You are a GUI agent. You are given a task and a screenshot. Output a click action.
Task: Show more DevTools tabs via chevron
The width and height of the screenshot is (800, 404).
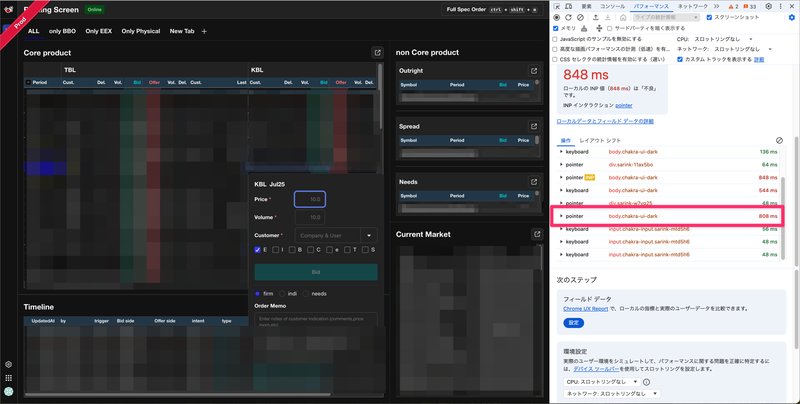716,7
